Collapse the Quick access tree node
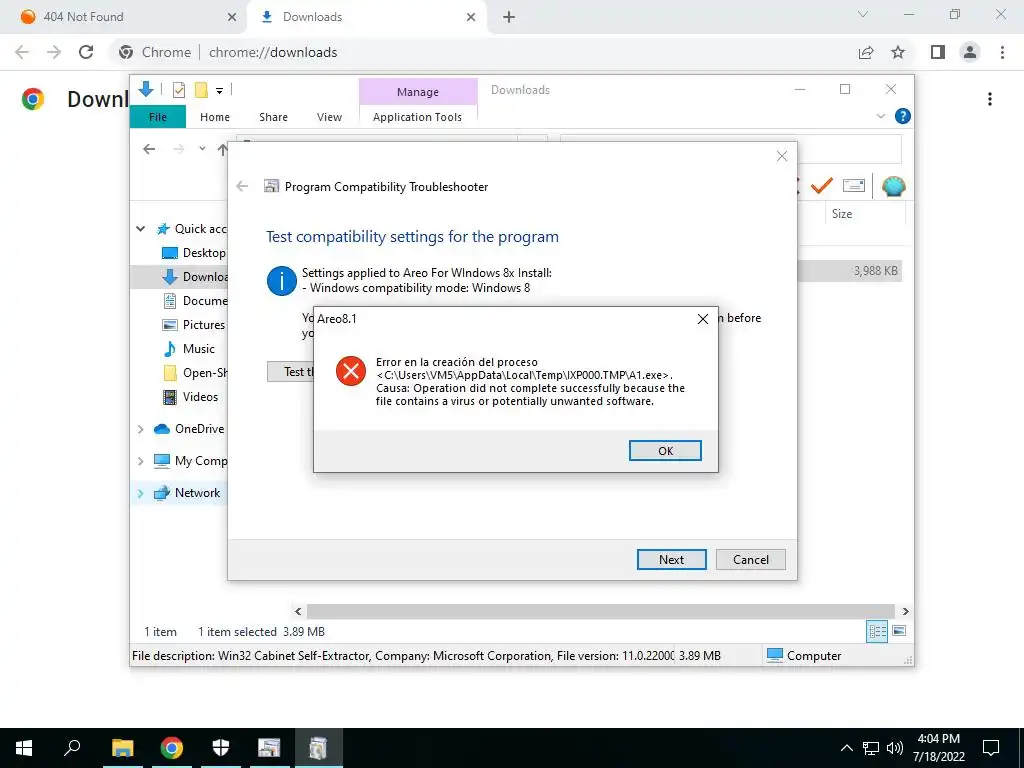This screenshot has width=1024, height=768. pyautogui.click(x=140, y=229)
